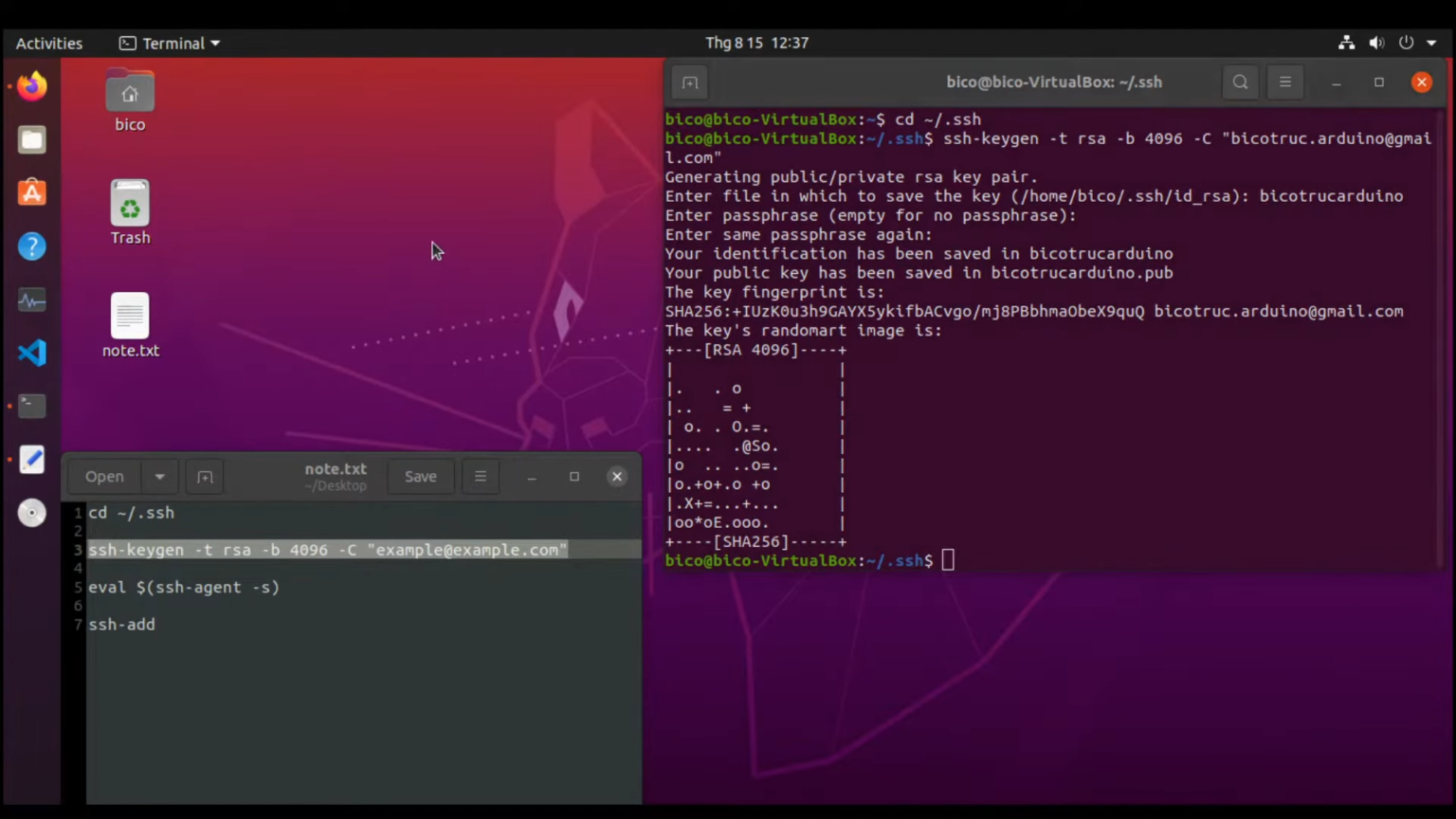
Task: Click the volume icon in the top bar
Action: tap(1376, 43)
